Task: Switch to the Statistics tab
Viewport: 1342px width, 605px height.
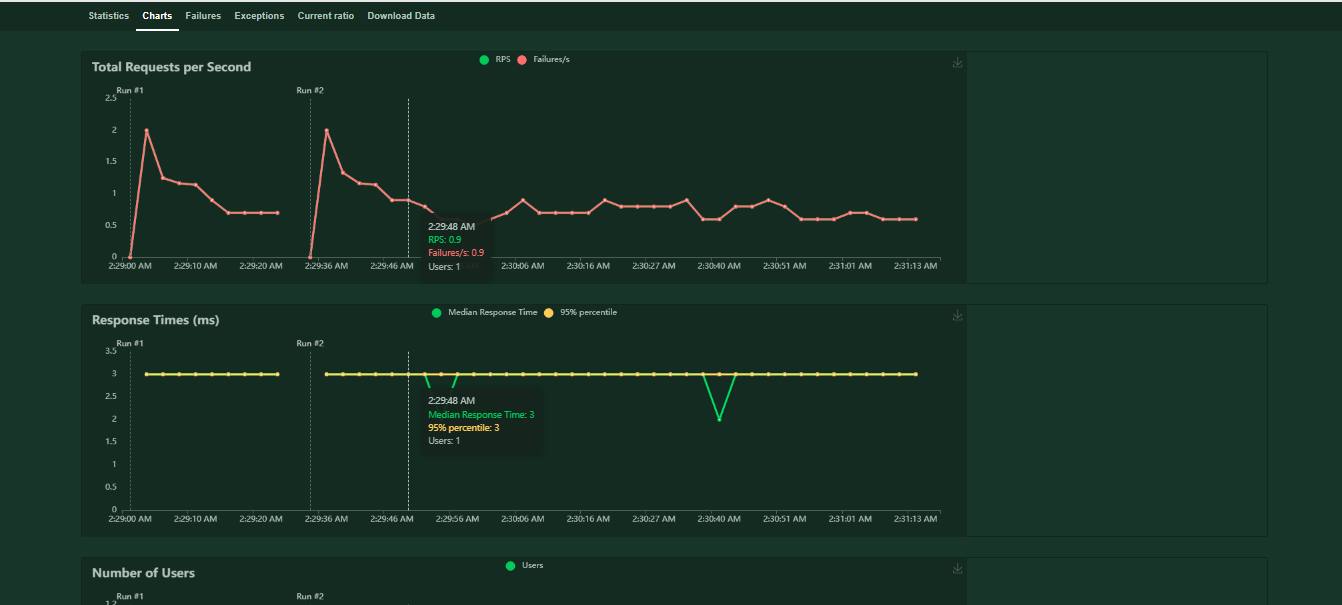Action: (108, 15)
